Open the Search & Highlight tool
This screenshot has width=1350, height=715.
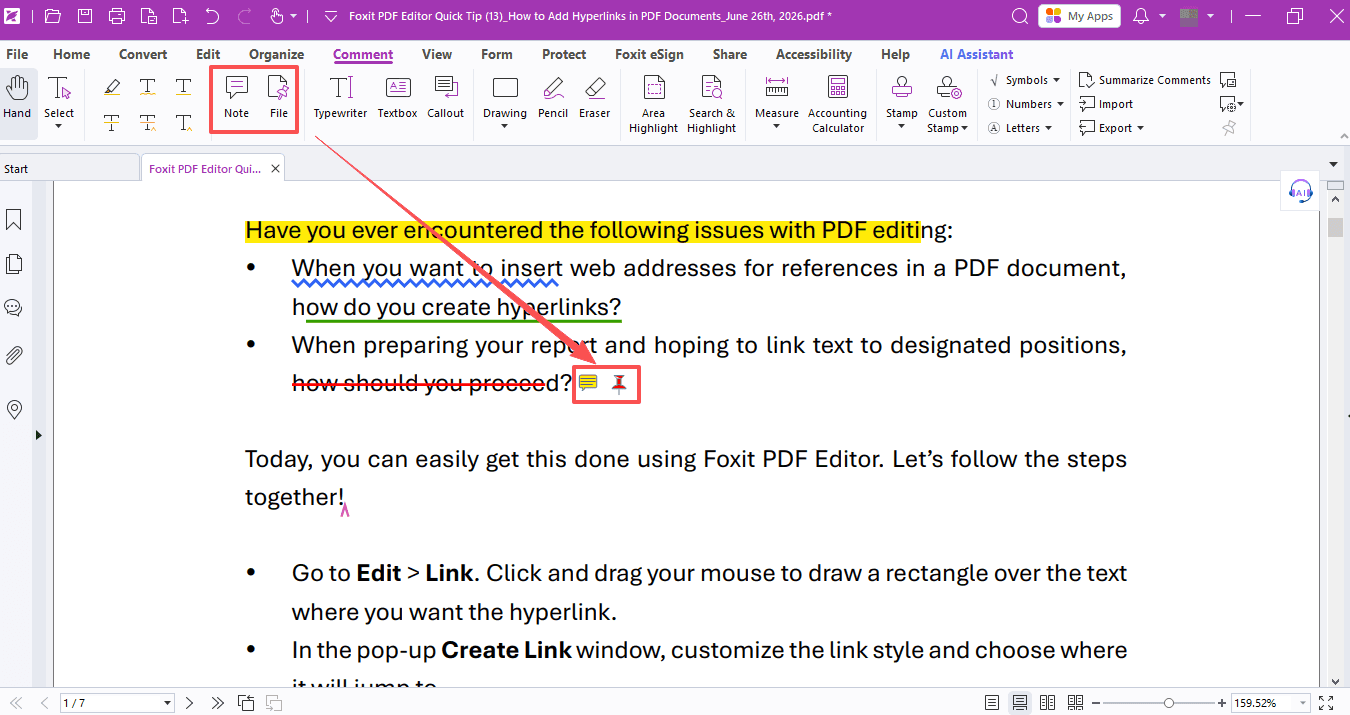tap(712, 104)
